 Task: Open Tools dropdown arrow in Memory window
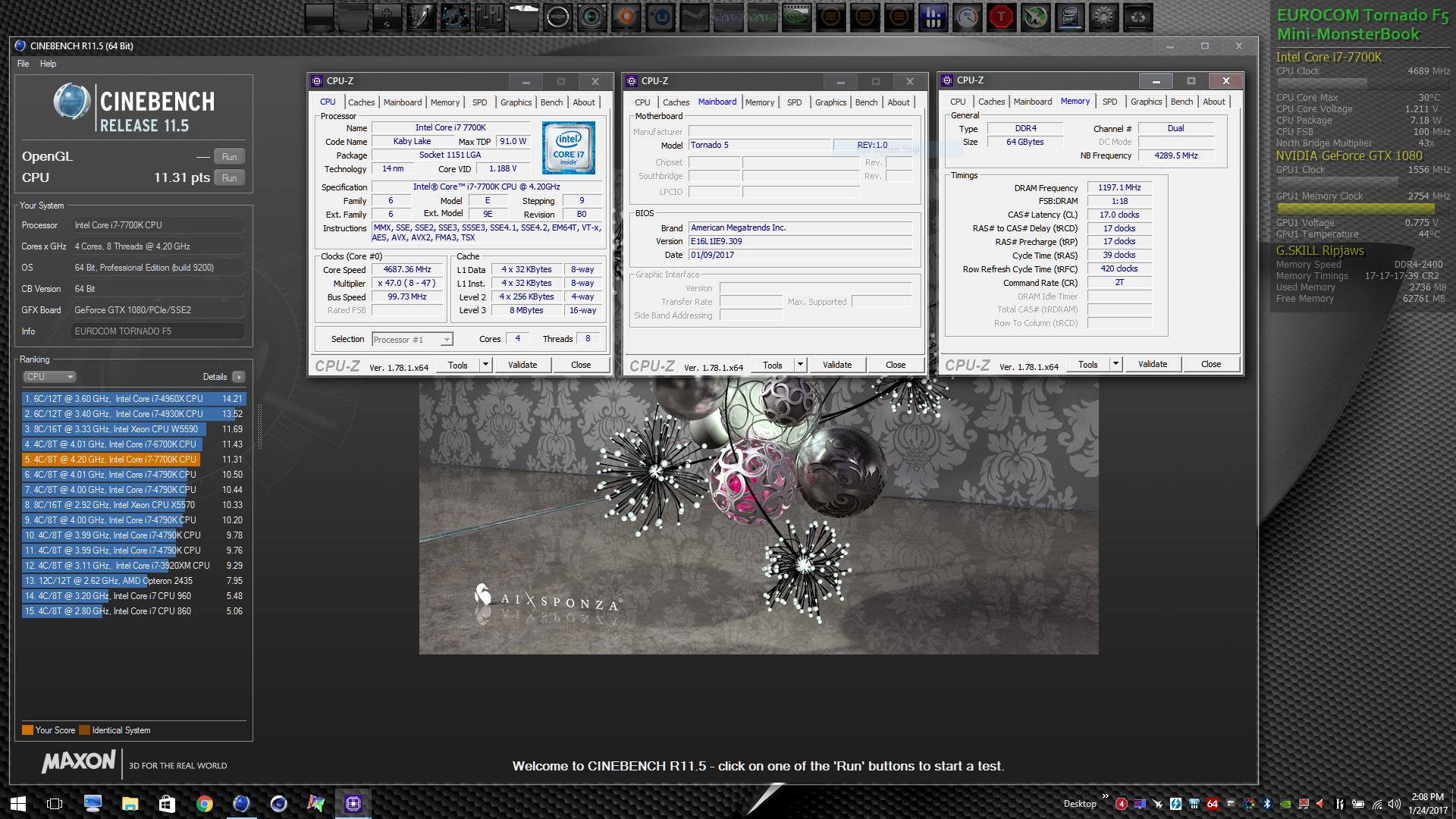(x=1116, y=364)
